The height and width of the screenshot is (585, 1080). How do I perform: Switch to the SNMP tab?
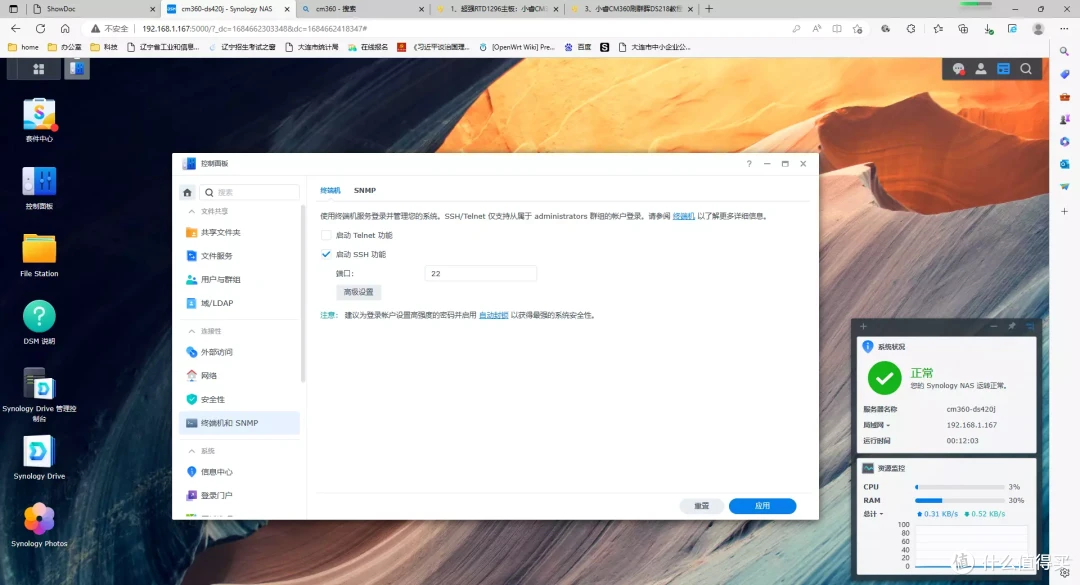click(365, 191)
